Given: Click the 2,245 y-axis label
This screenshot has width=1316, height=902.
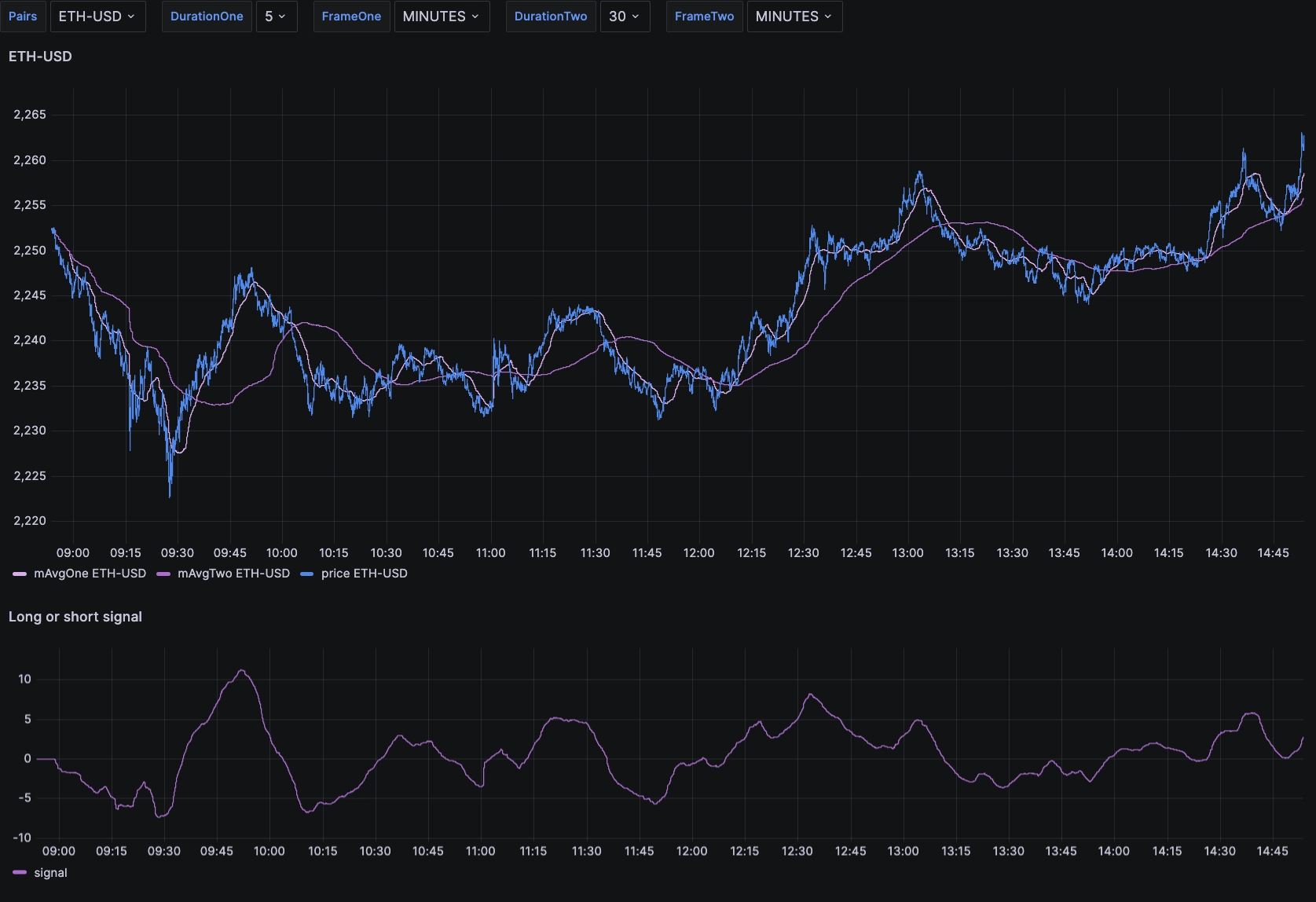Looking at the screenshot, I should click(30, 295).
